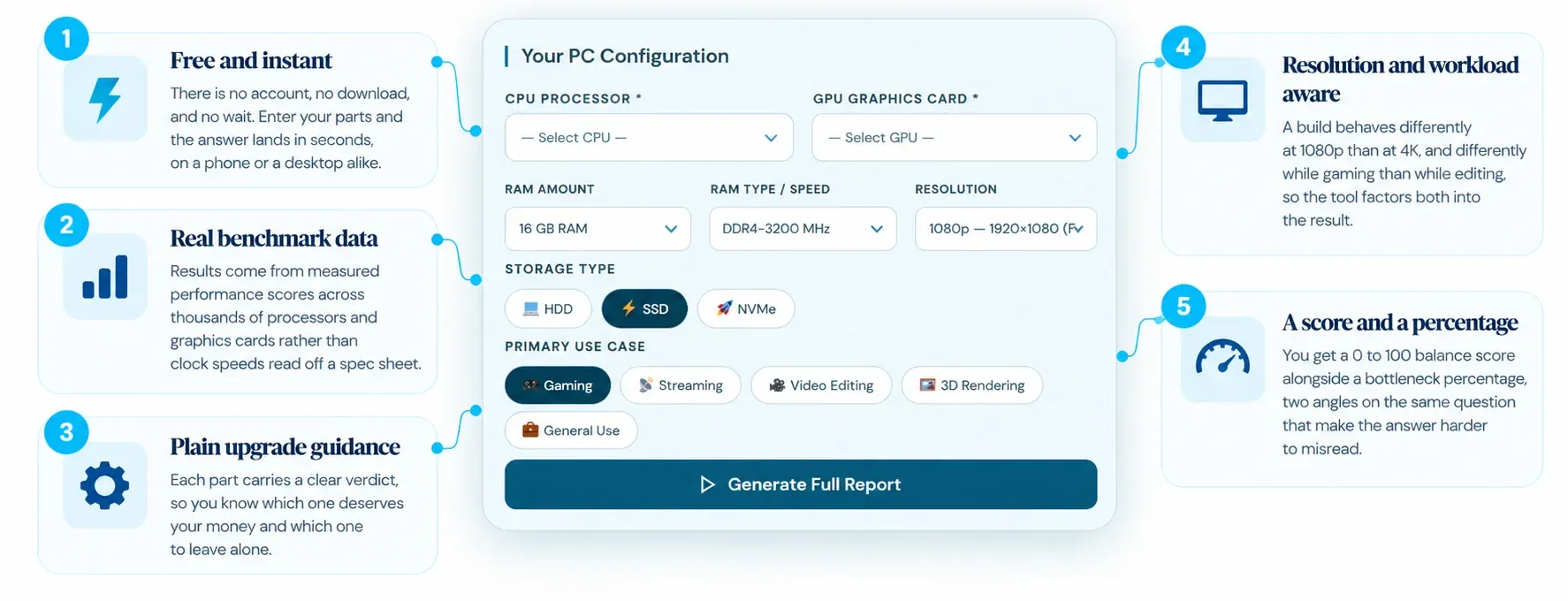The width and height of the screenshot is (1568, 601).
Task: Click the chevron arrow in the GPU selector
Action: tap(1075, 139)
